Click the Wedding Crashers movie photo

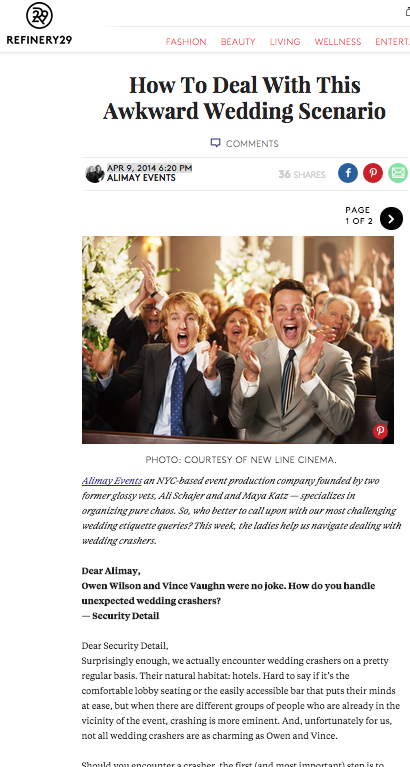click(238, 340)
